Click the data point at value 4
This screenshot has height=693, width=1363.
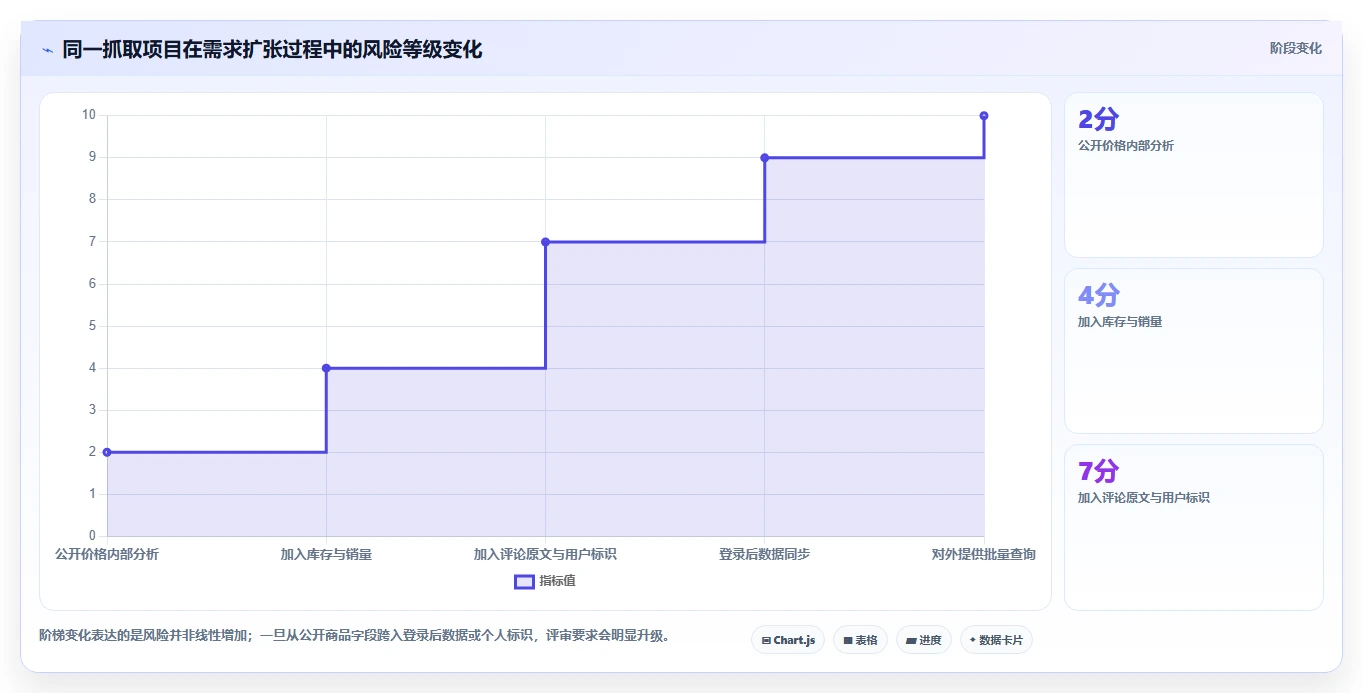326,368
